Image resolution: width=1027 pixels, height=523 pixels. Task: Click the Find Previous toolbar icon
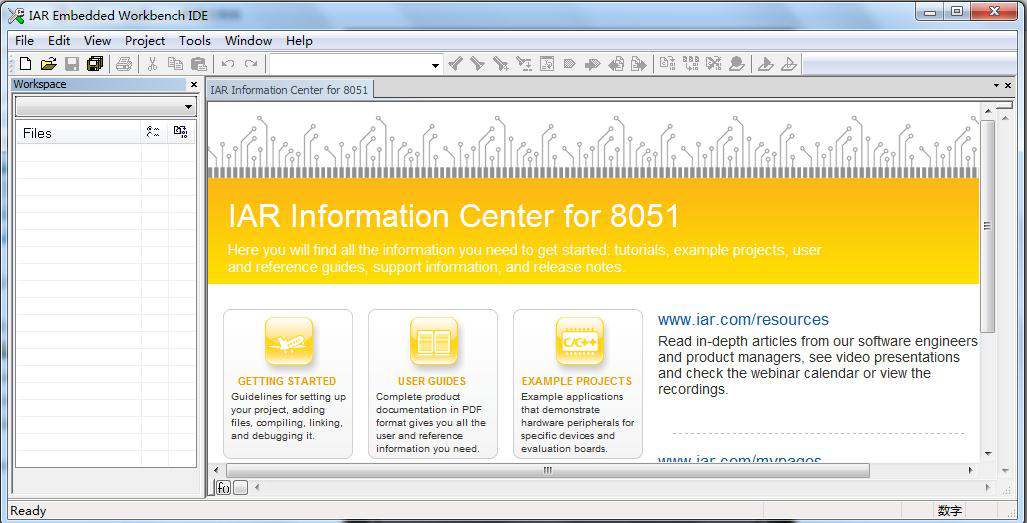(455, 64)
